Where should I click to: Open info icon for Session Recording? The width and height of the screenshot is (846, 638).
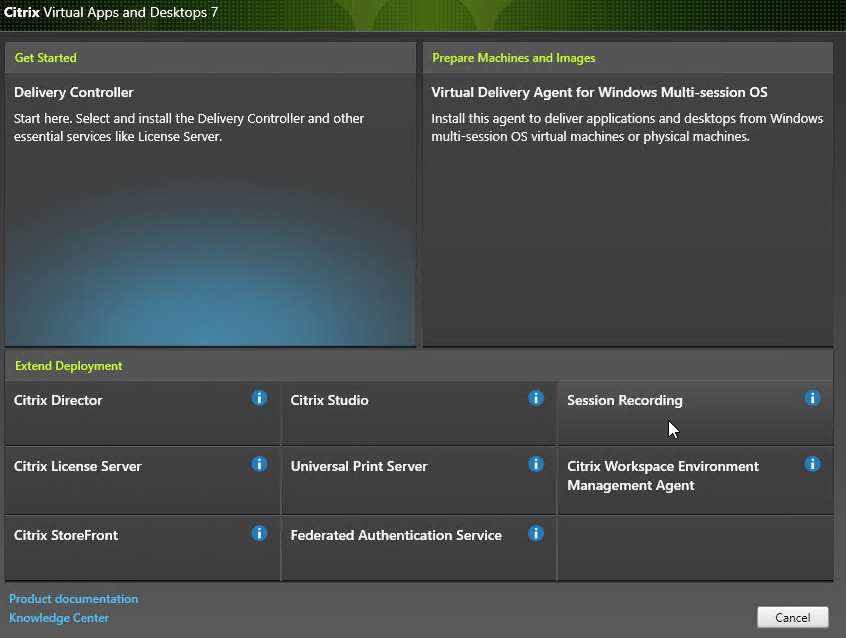coord(813,398)
